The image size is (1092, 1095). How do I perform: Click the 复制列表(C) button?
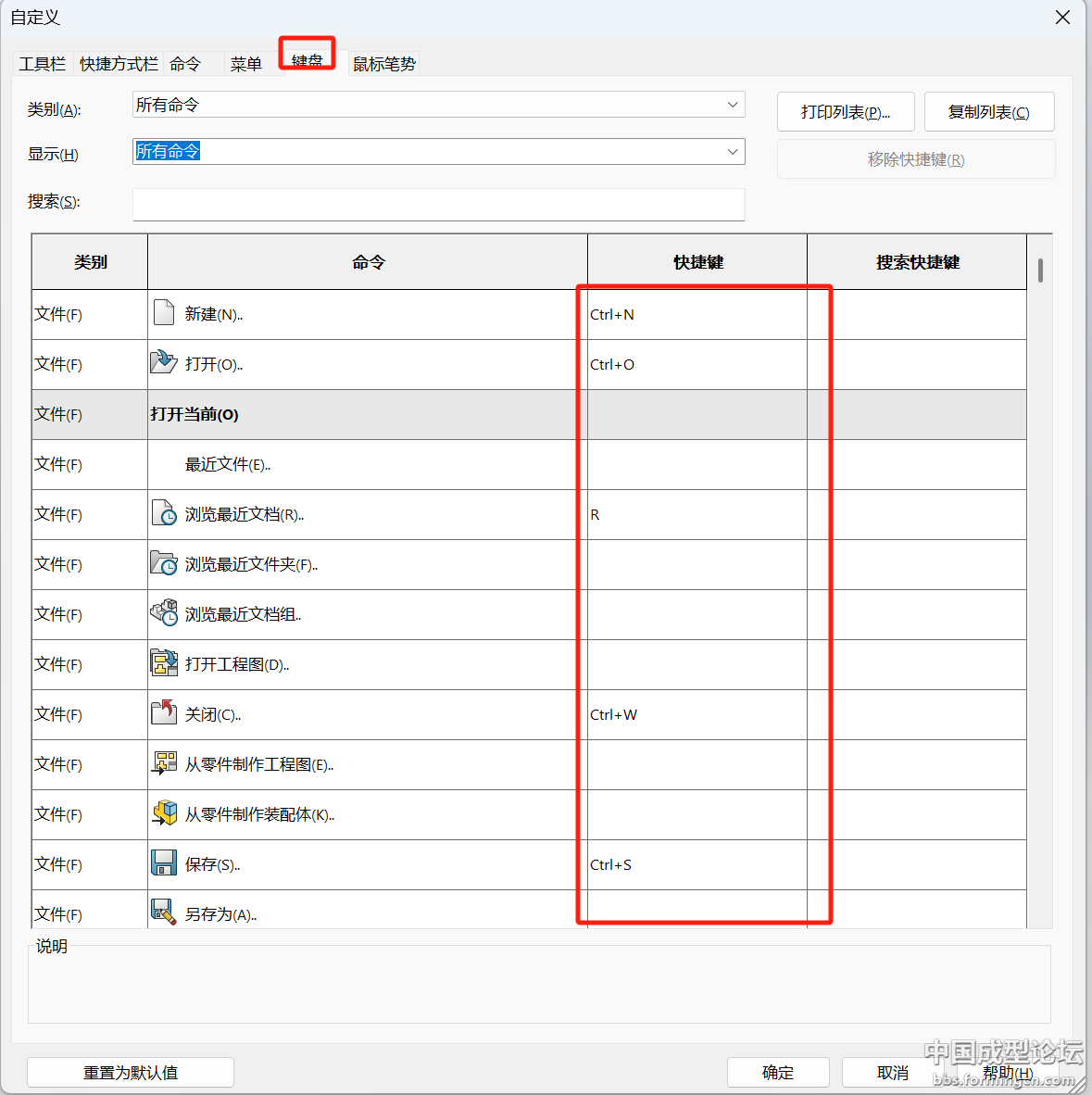click(988, 112)
